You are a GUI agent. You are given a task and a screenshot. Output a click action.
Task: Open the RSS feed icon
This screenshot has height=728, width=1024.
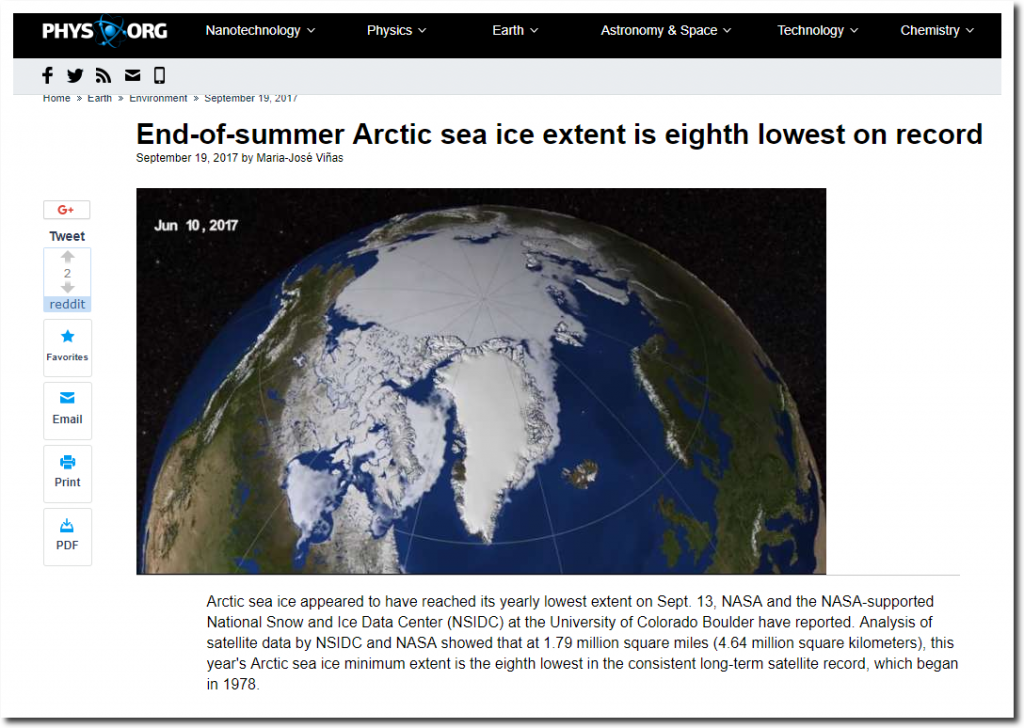click(103, 76)
